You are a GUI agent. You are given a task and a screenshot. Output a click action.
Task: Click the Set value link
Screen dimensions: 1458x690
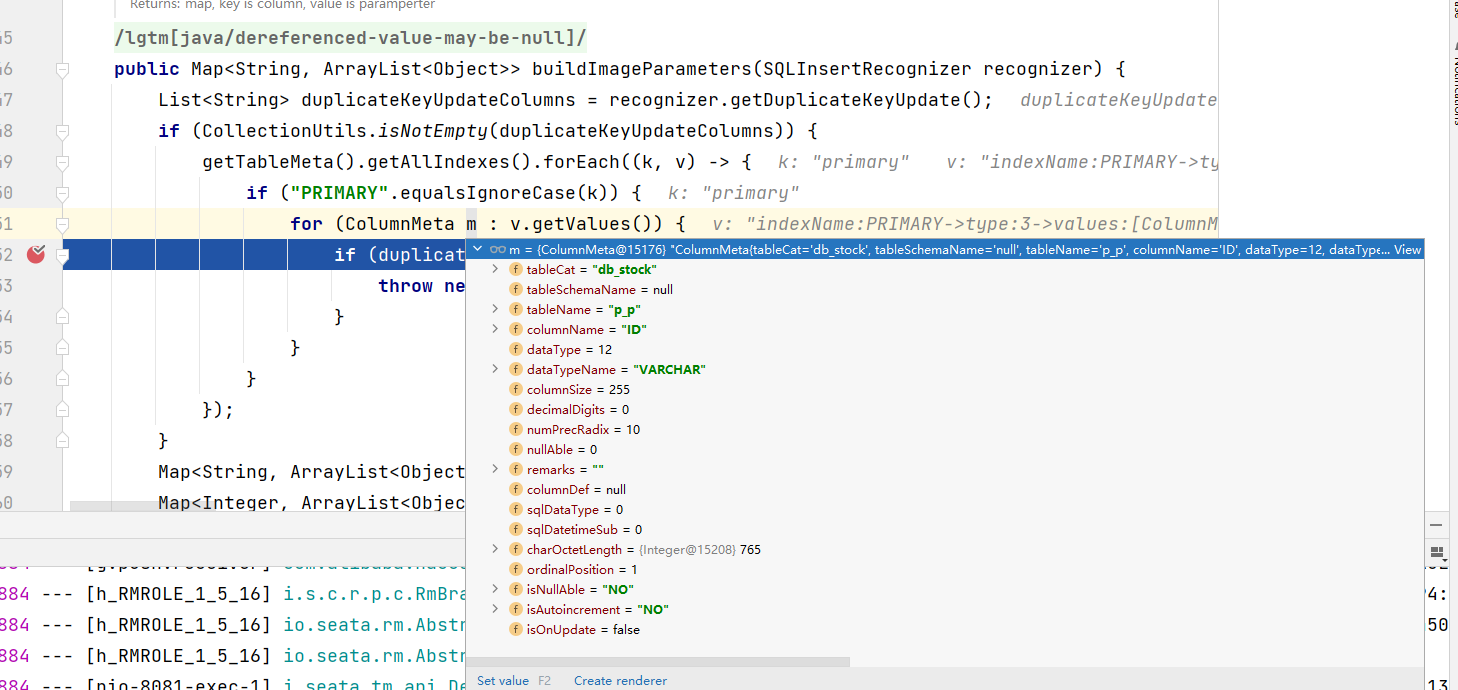tap(503, 681)
